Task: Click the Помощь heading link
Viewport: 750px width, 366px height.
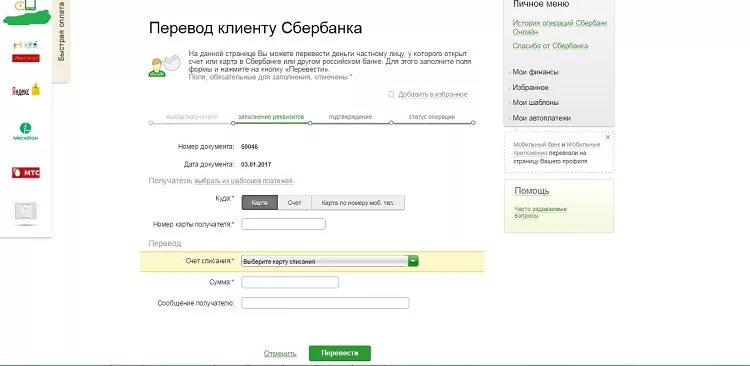Action: [x=532, y=191]
